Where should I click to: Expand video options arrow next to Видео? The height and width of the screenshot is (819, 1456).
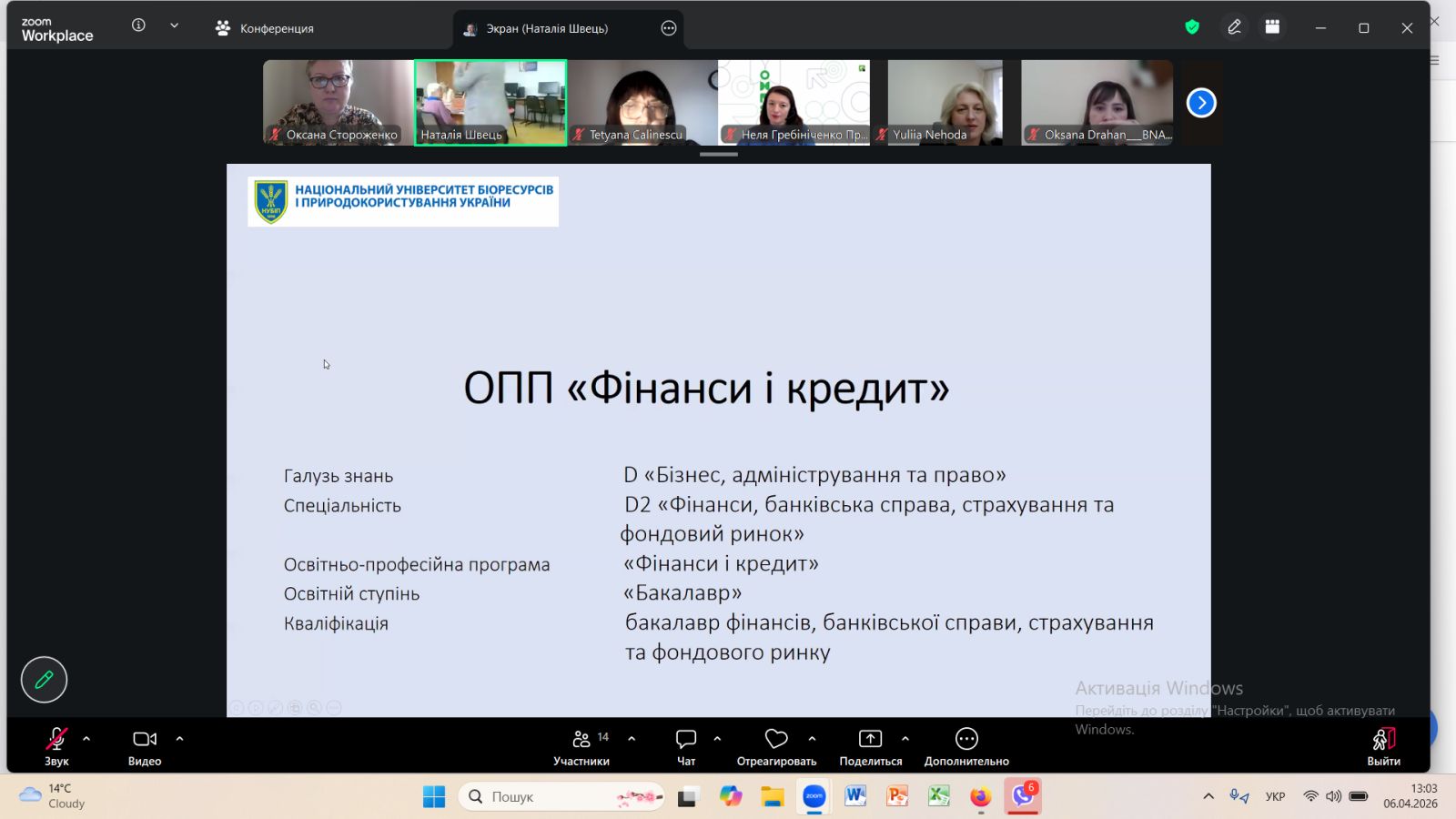click(179, 739)
